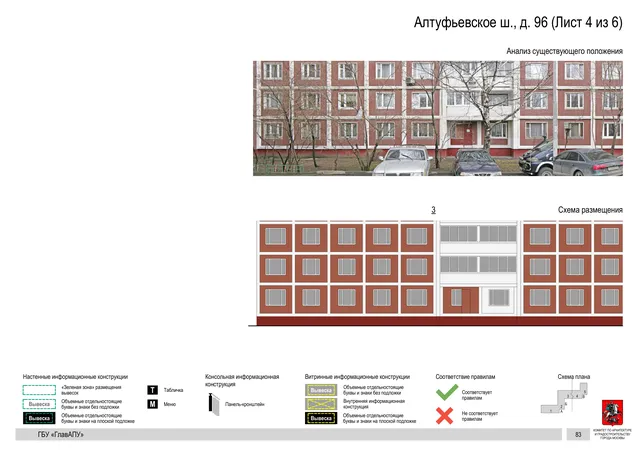Click the green checkmark compliance icon
This screenshot has height=453, width=640.
tap(447, 393)
